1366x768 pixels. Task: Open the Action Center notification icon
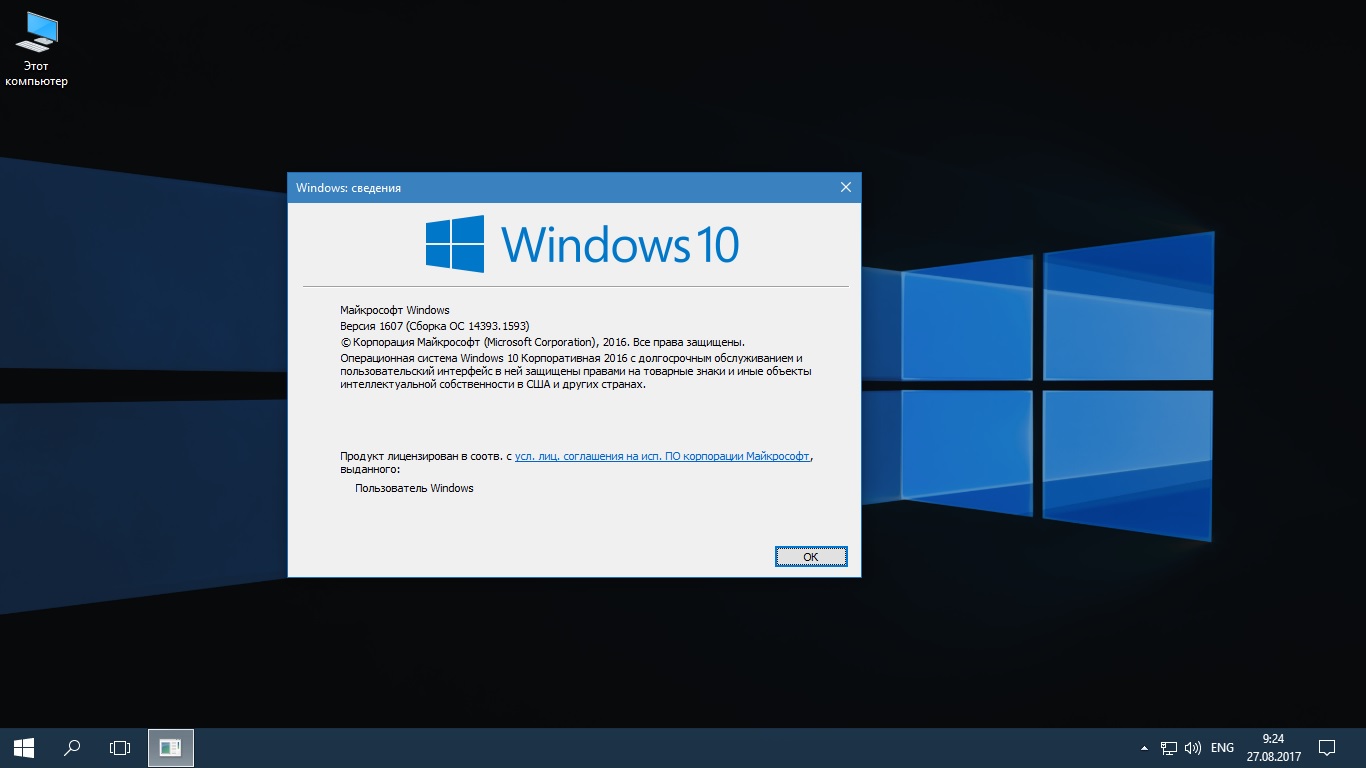1327,747
